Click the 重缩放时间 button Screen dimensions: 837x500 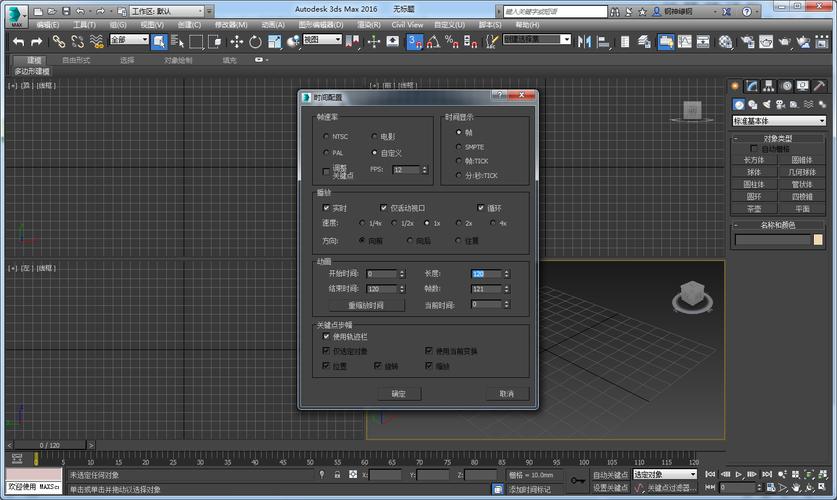(x=365, y=305)
